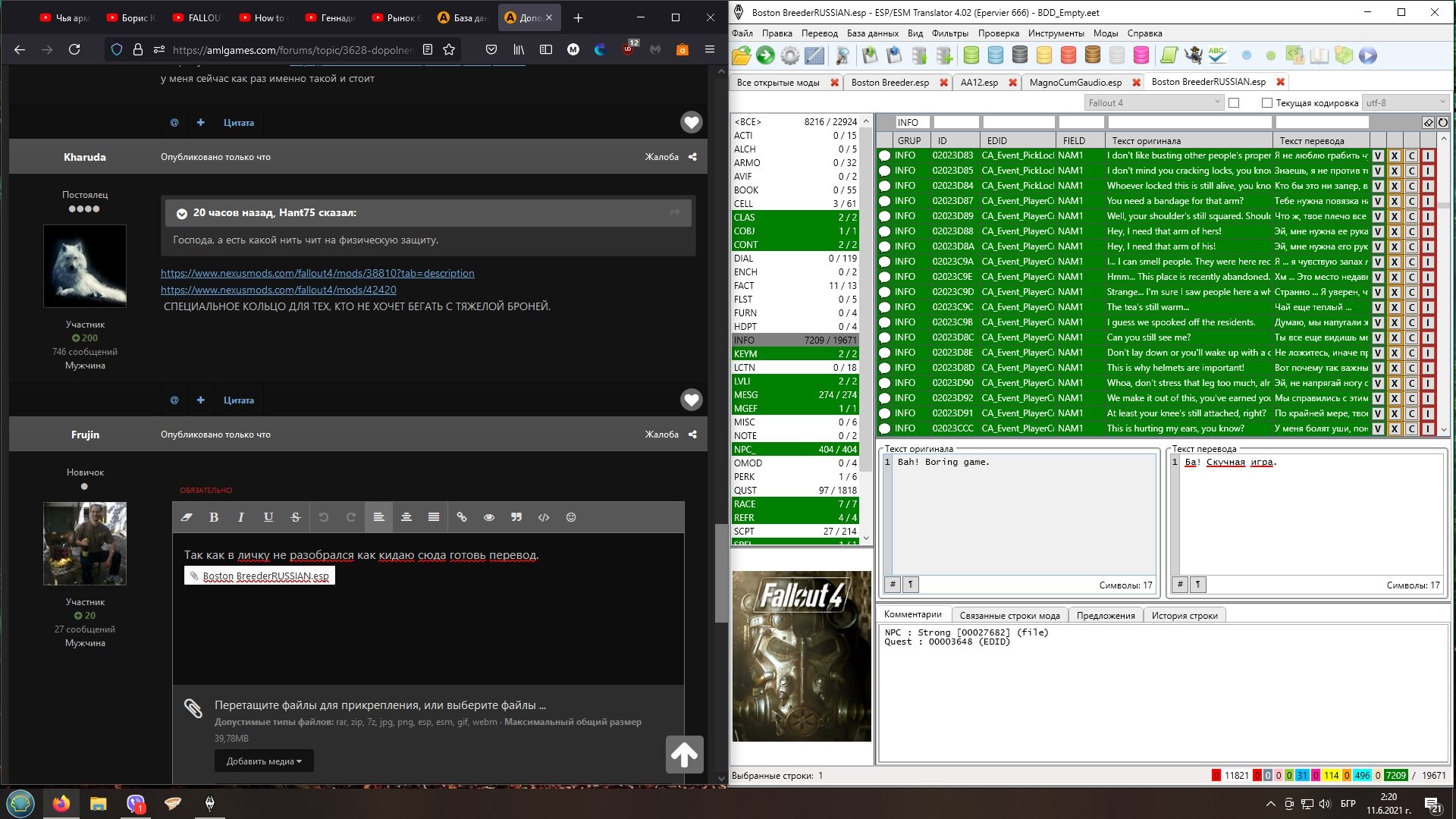Click the green database toolbar icon

[x=971, y=55]
